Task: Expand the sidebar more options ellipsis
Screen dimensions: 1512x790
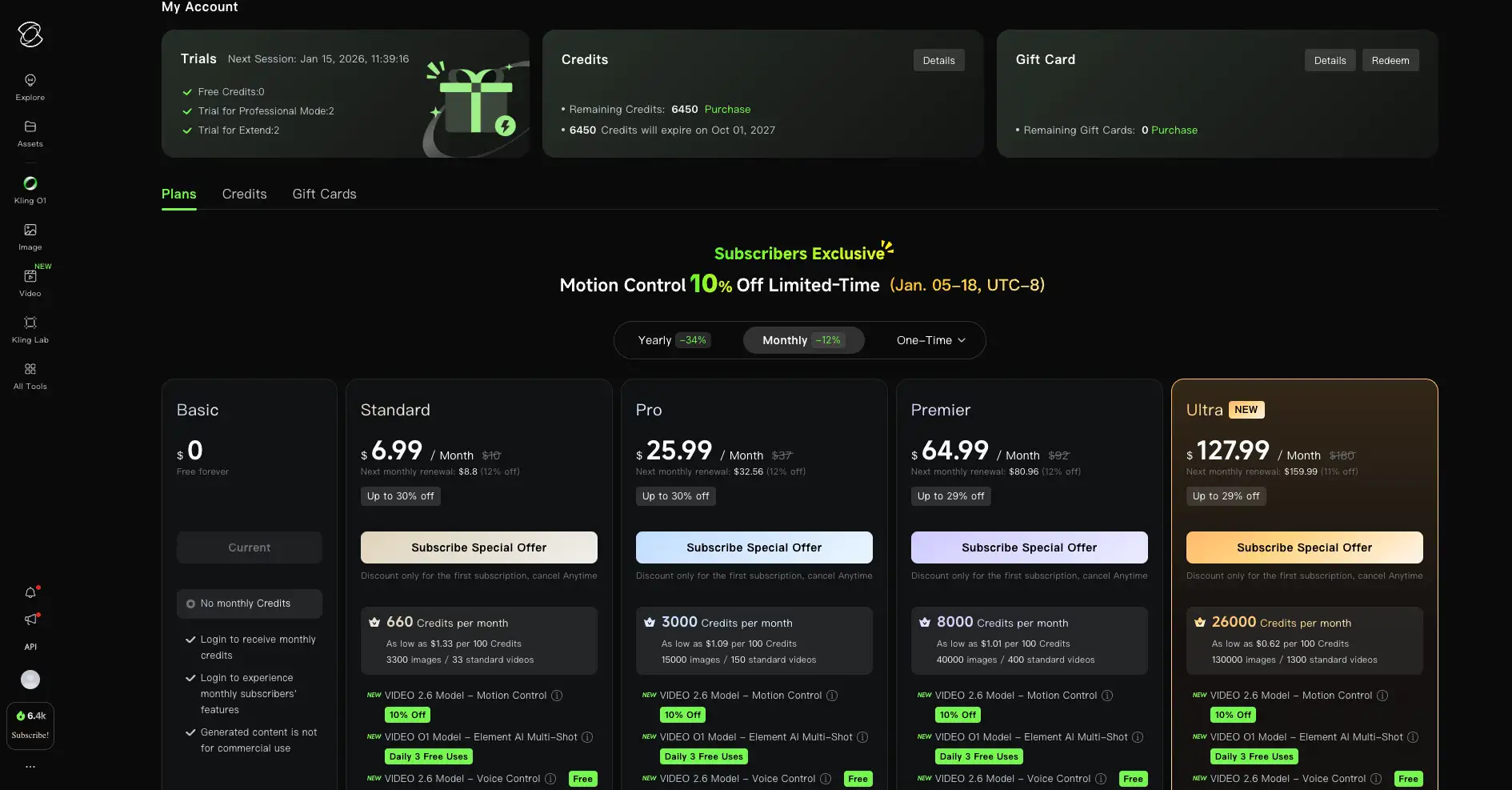Action: [x=30, y=767]
